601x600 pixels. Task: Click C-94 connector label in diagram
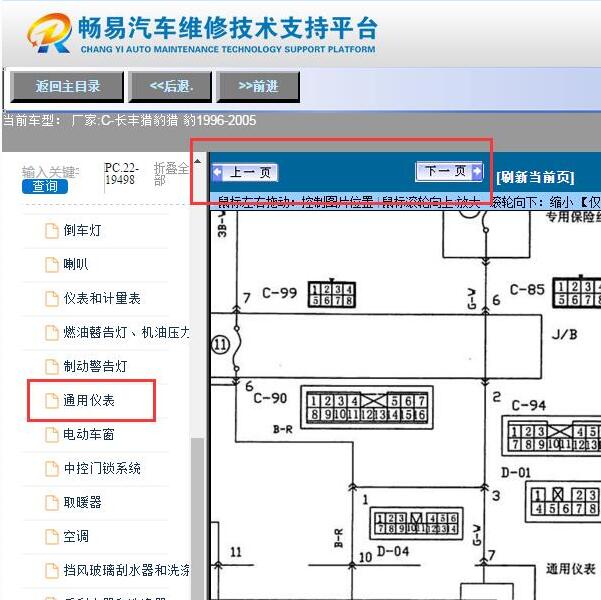[529, 405]
